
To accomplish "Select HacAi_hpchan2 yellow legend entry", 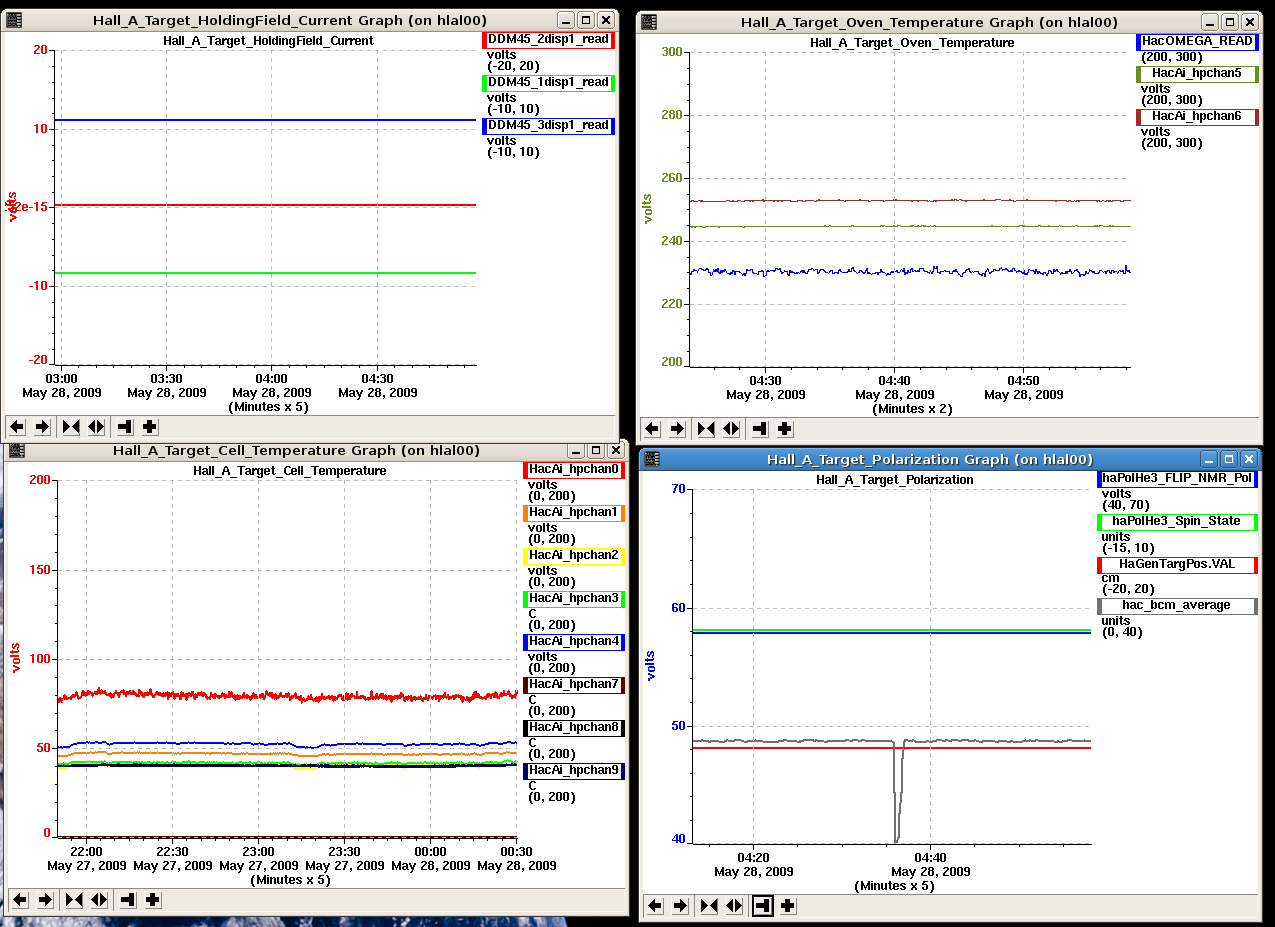I will tap(574, 556).
